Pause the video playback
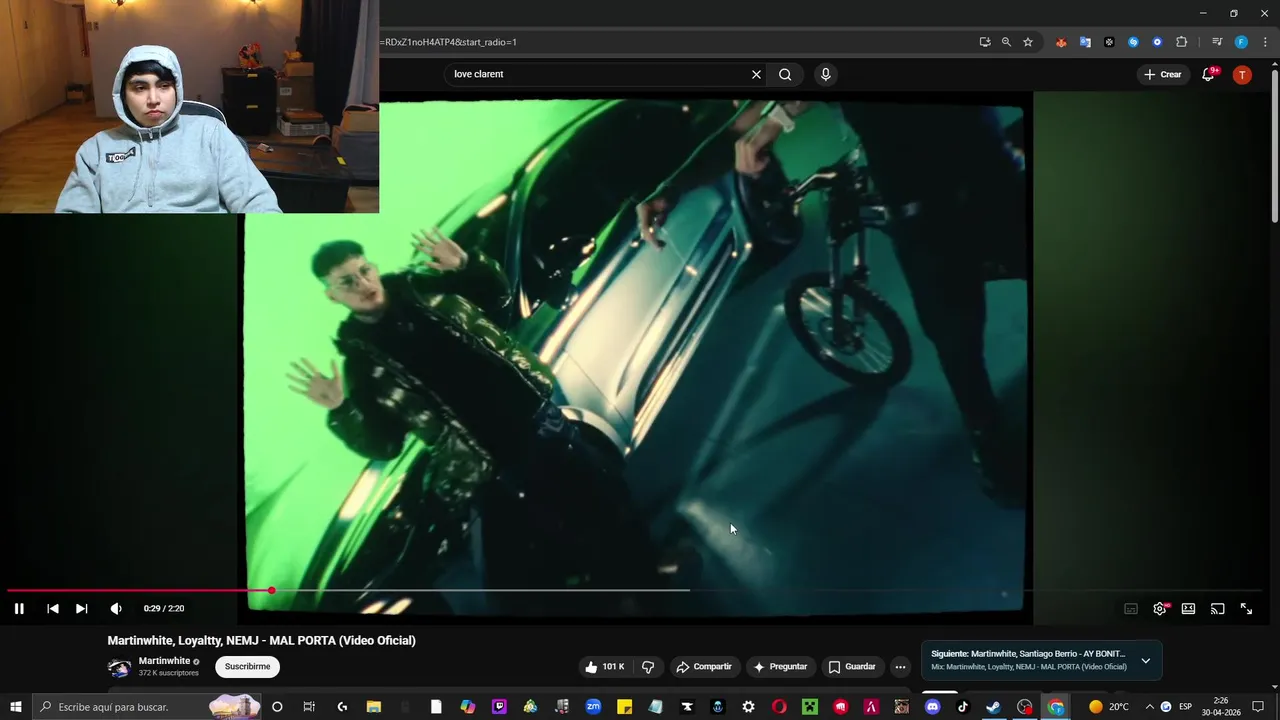1280x720 pixels. point(19,608)
